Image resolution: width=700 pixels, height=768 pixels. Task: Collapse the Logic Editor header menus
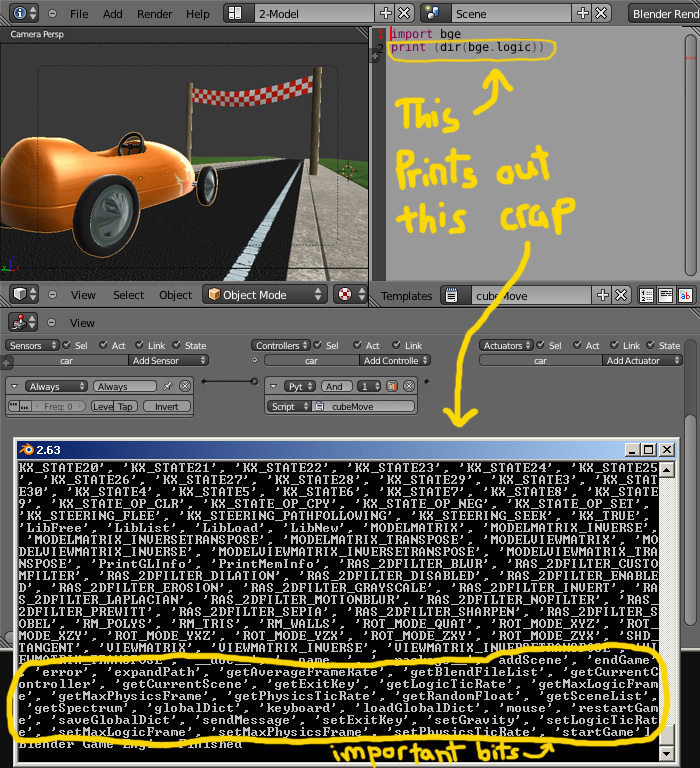point(51,323)
